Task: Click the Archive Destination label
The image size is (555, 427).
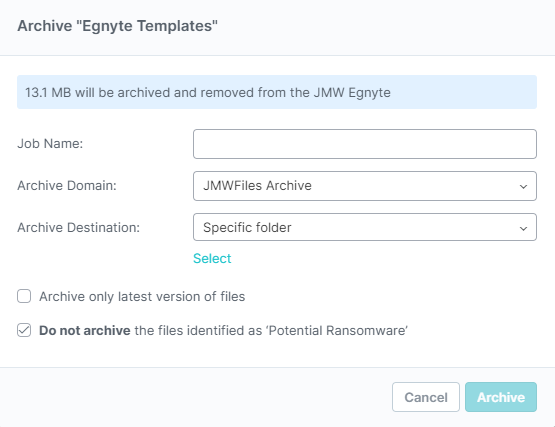Action: click(79, 227)
